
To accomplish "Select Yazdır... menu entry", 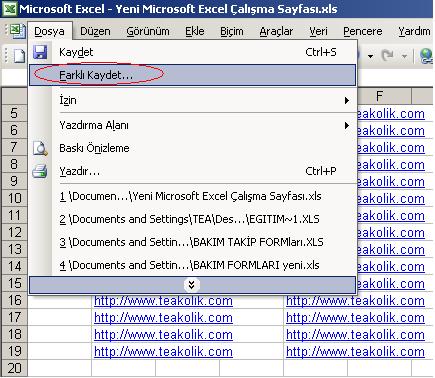I will (193, 171).
